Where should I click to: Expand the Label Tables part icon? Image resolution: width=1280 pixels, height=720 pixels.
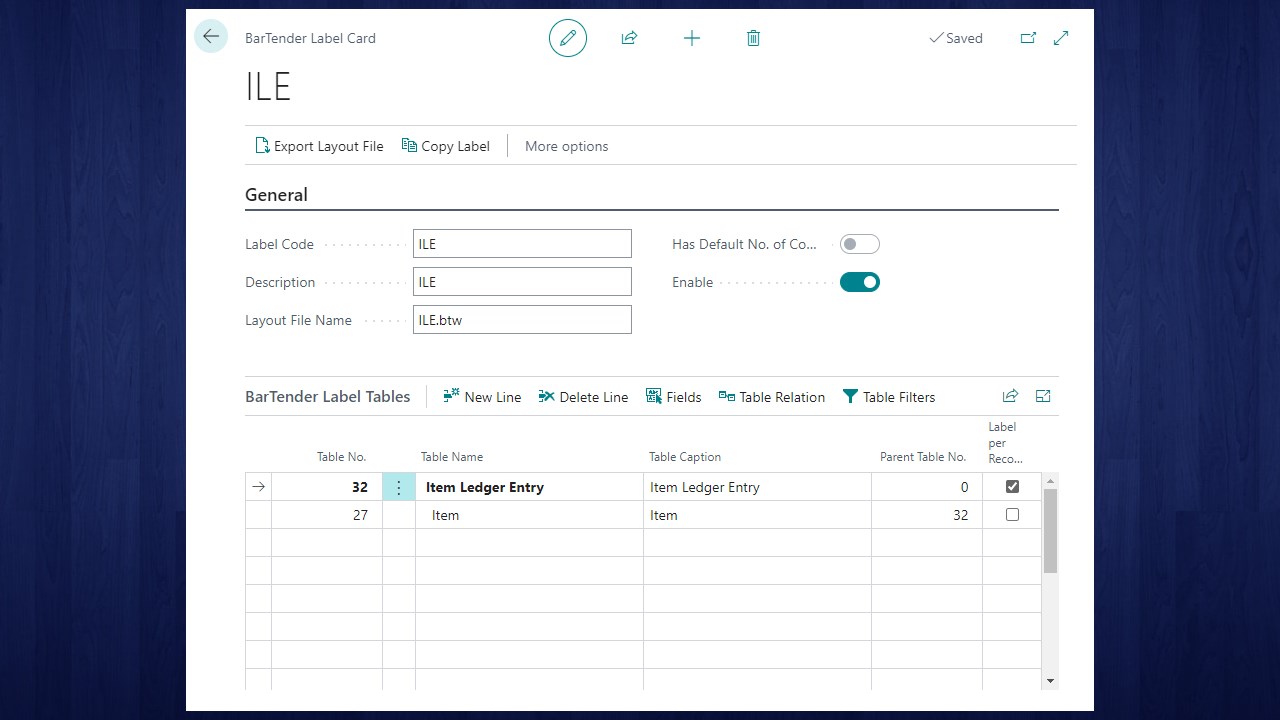pyautogui.click(x=1043, y=396)
